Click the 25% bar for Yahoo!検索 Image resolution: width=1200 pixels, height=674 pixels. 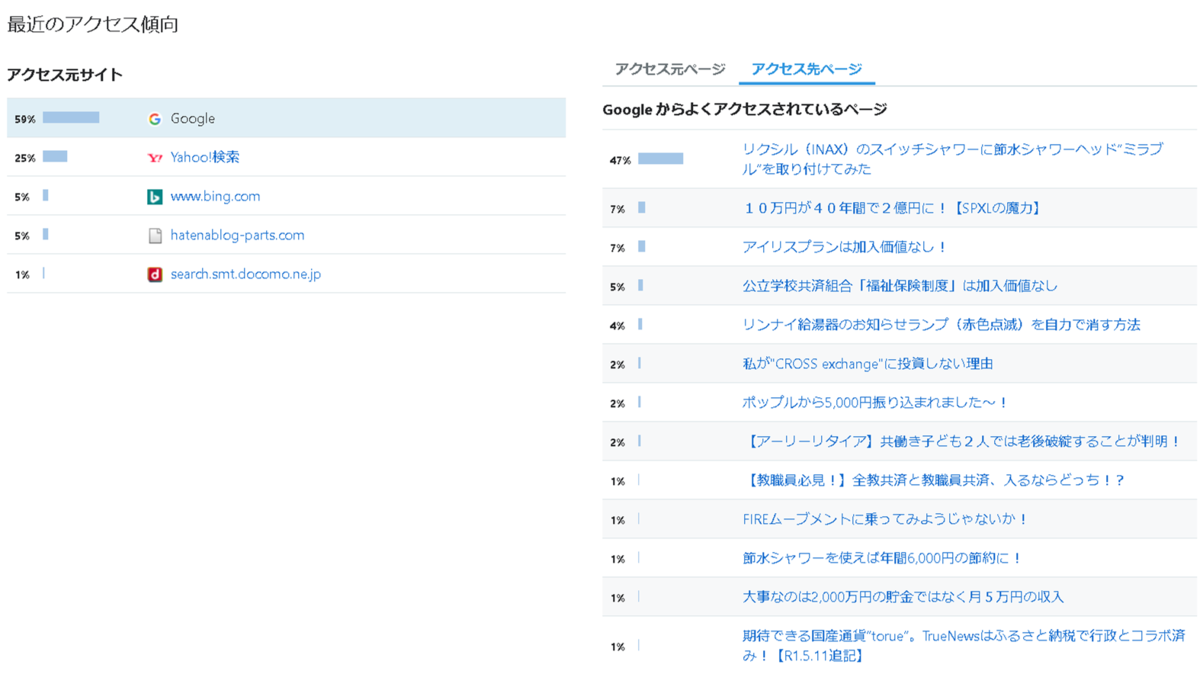tap(55, 157)
